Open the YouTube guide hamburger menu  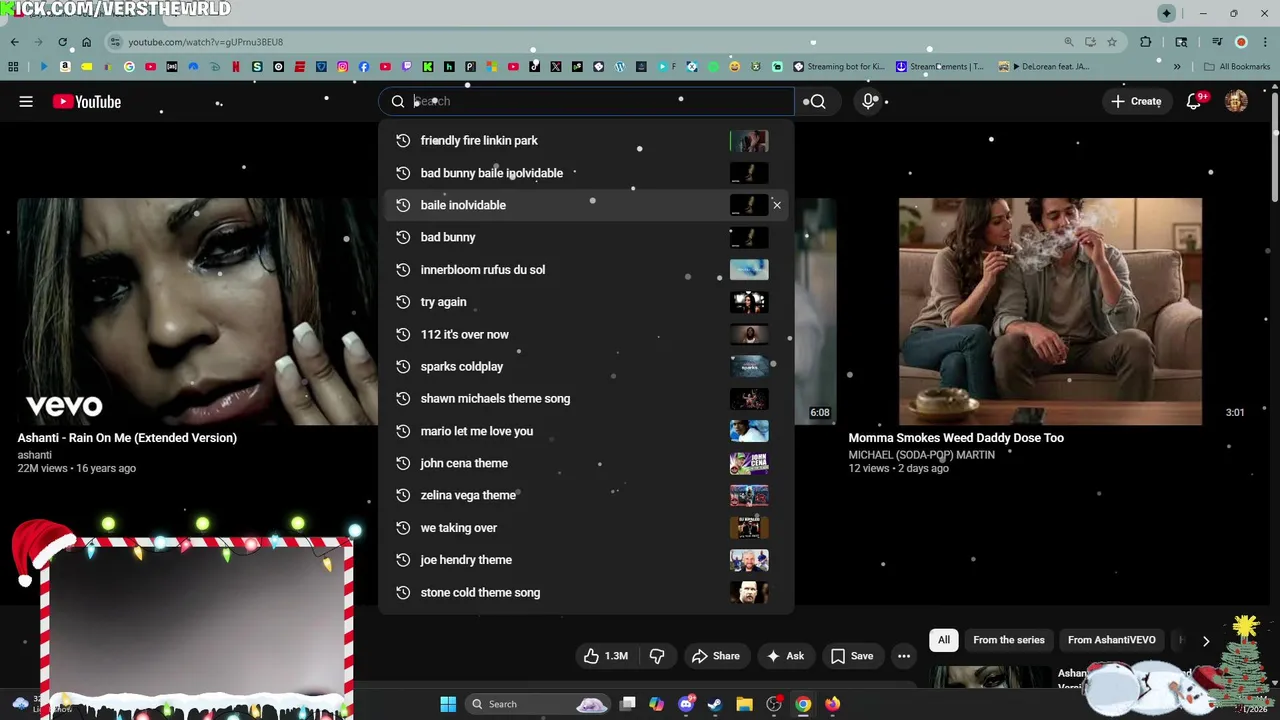[x=26, y=101]
